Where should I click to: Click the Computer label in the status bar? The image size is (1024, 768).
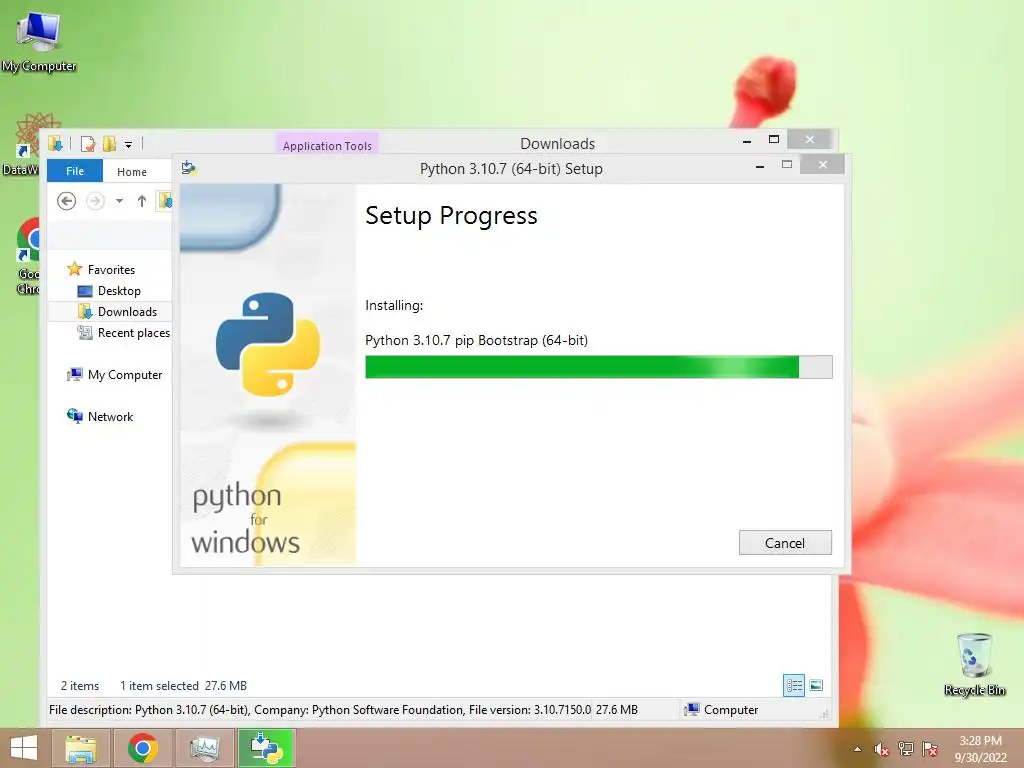click(x=731, y=710)
